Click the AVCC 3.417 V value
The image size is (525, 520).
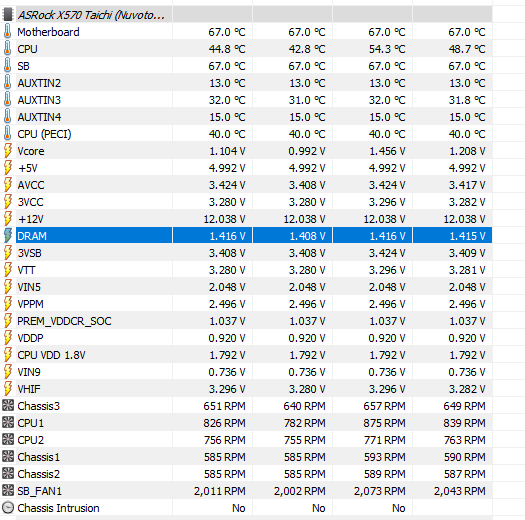[467, 185]
